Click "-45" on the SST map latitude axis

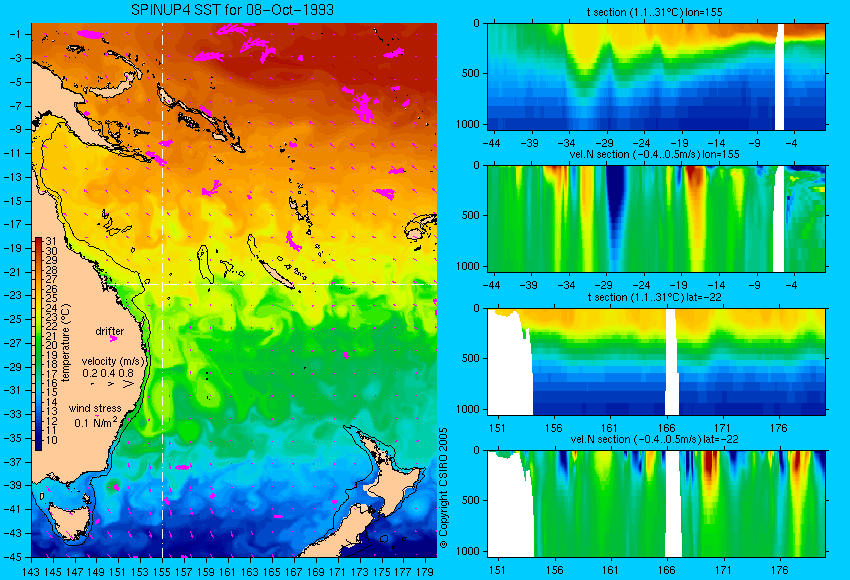coord(13,557)
